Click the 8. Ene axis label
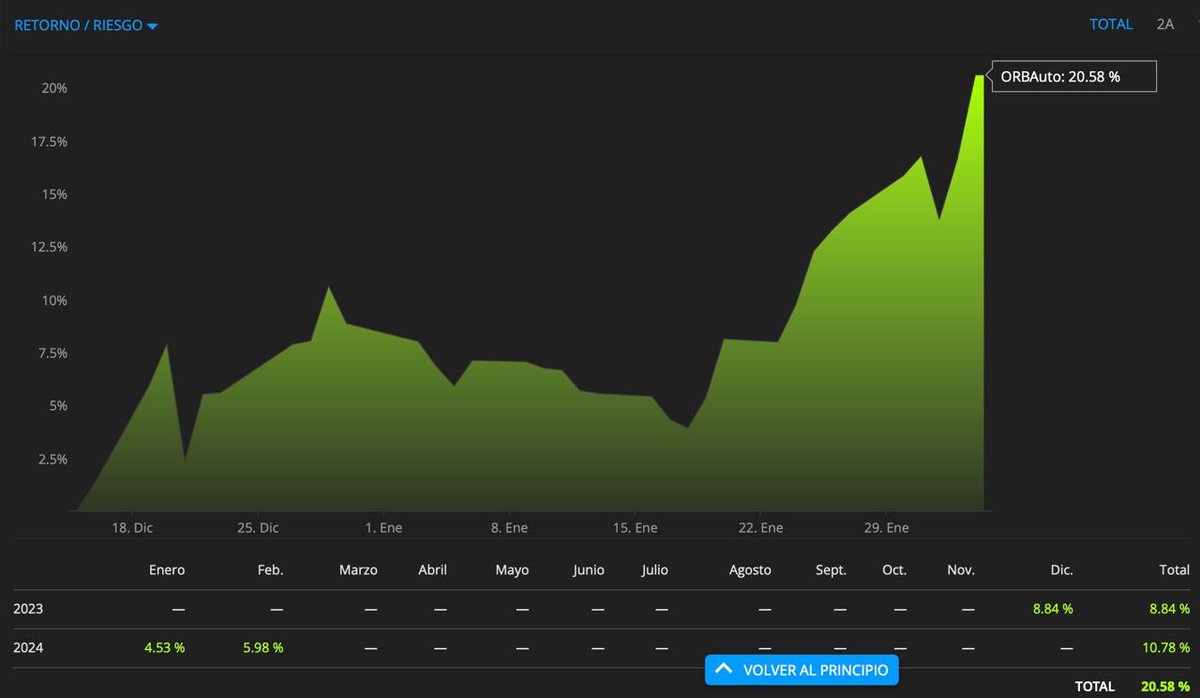This screenshot has width=1200, height=698. click(x=509, y=528)
